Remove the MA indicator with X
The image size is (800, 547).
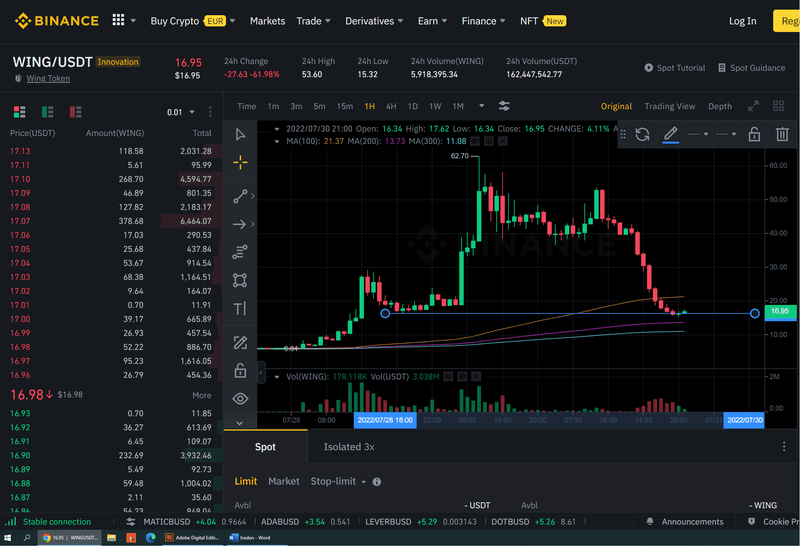[503, 141]
